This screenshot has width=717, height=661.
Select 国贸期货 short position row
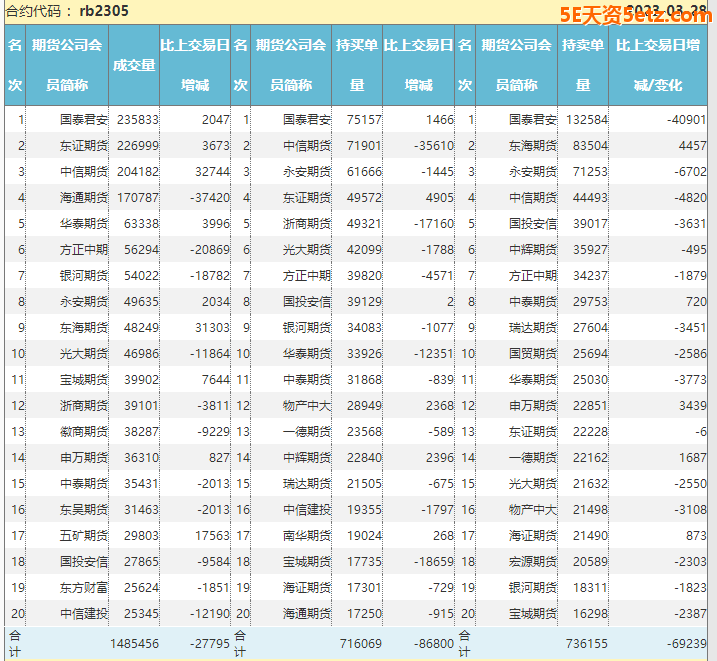[x=533, y=353]
